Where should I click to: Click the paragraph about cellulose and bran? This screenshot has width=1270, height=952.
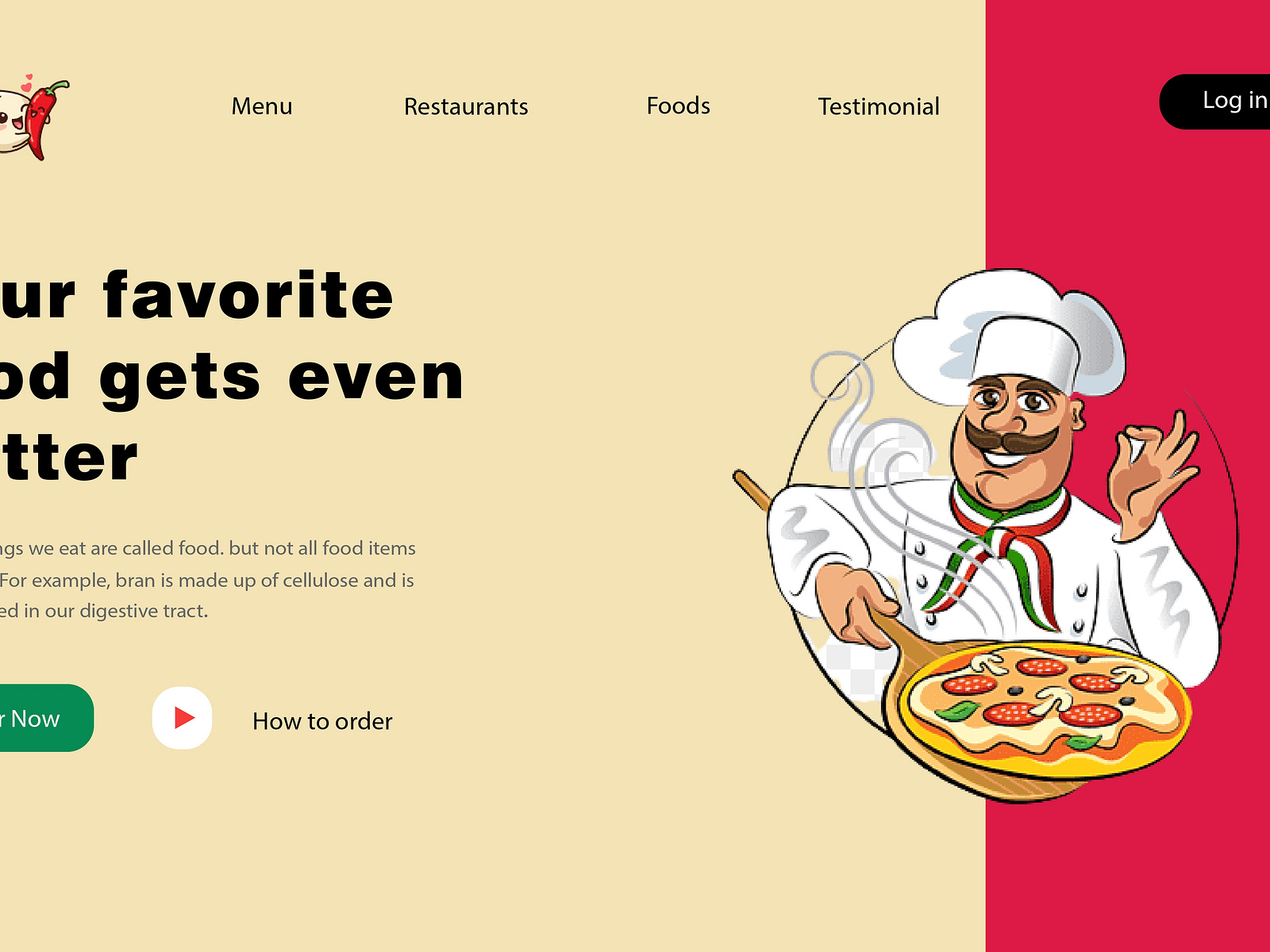[207, 580]
